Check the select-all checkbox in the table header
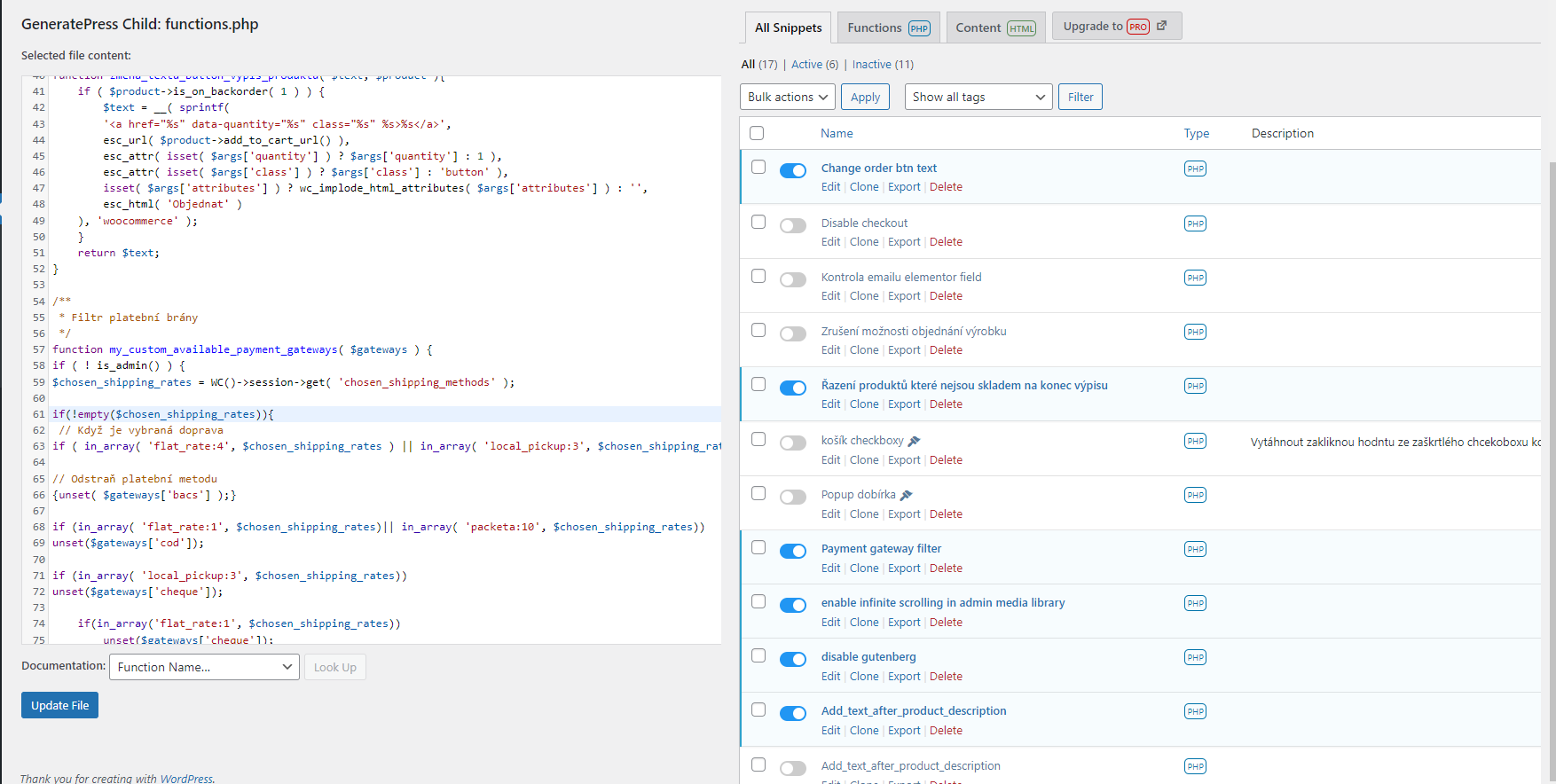 point(757,133)
